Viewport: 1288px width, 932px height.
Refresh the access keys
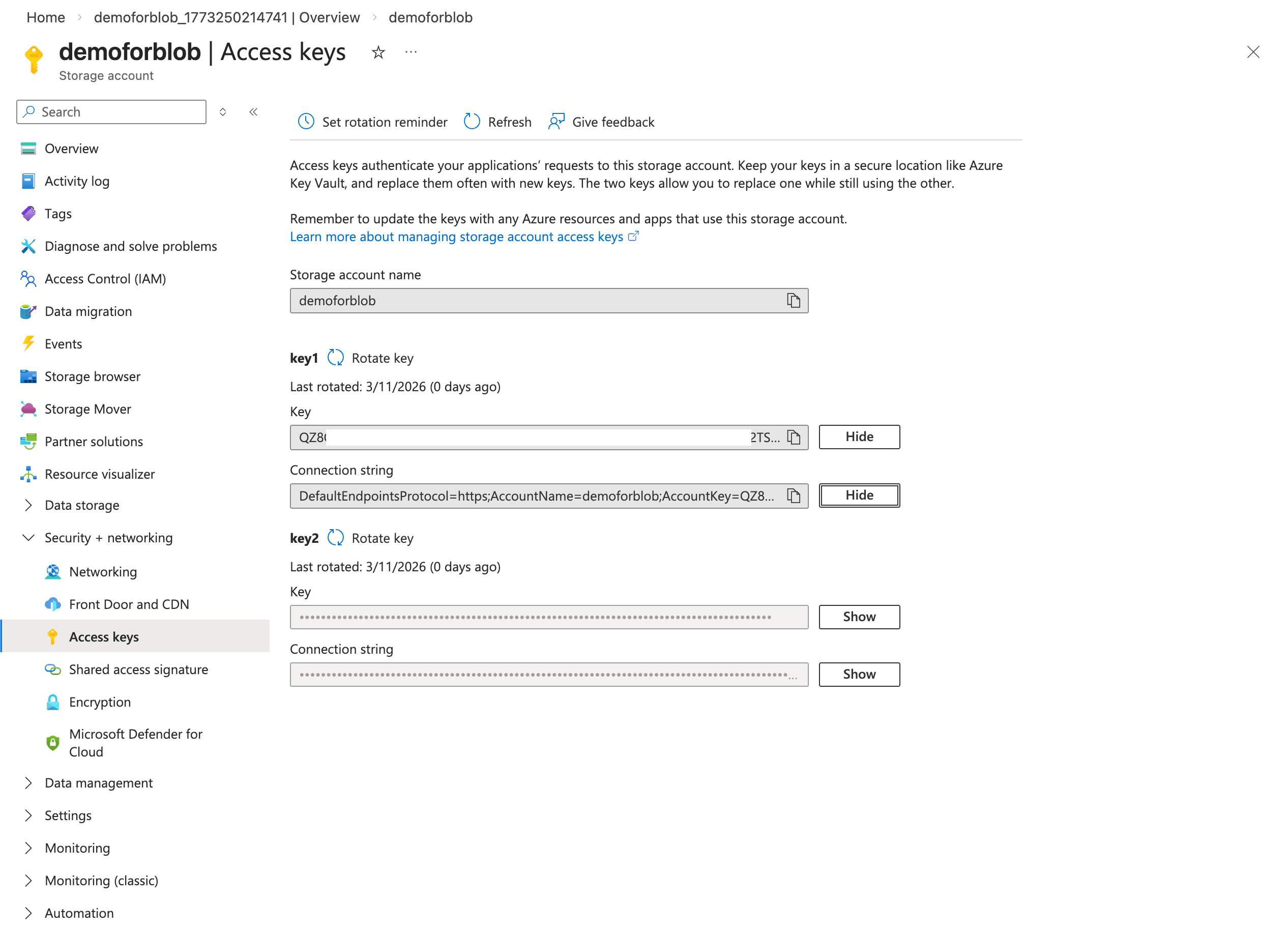point(497,122)
